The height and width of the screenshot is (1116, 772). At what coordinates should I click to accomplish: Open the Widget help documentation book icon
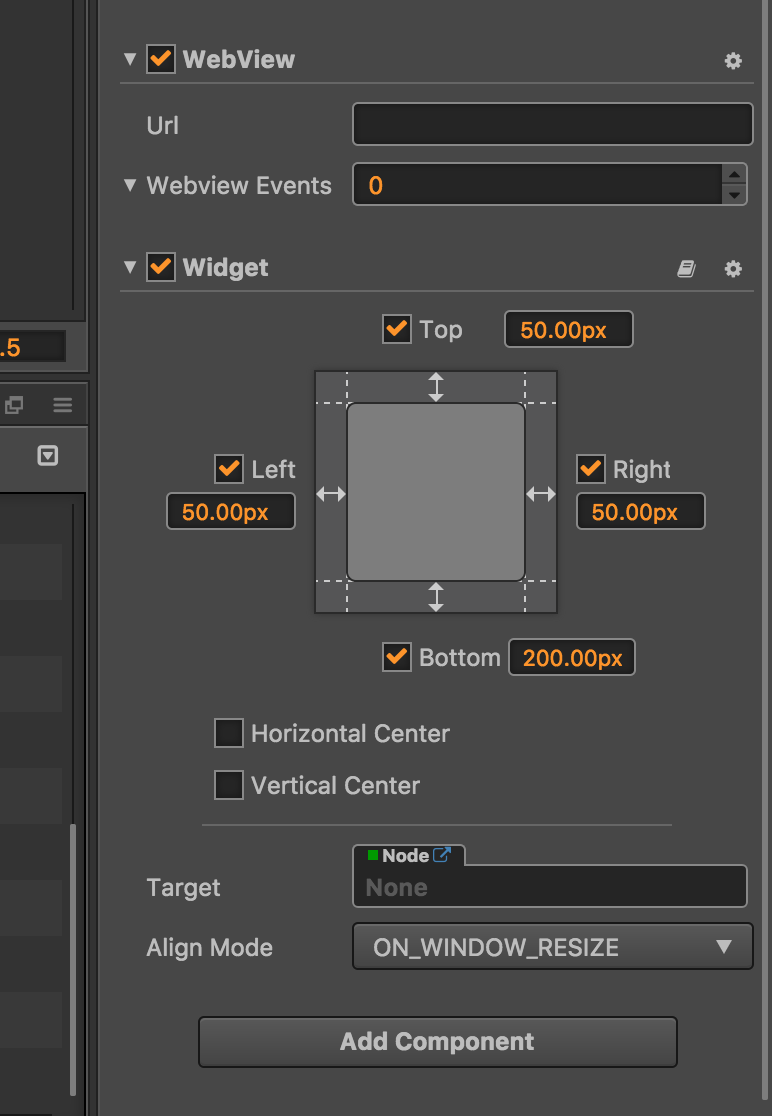coord(686,269)
